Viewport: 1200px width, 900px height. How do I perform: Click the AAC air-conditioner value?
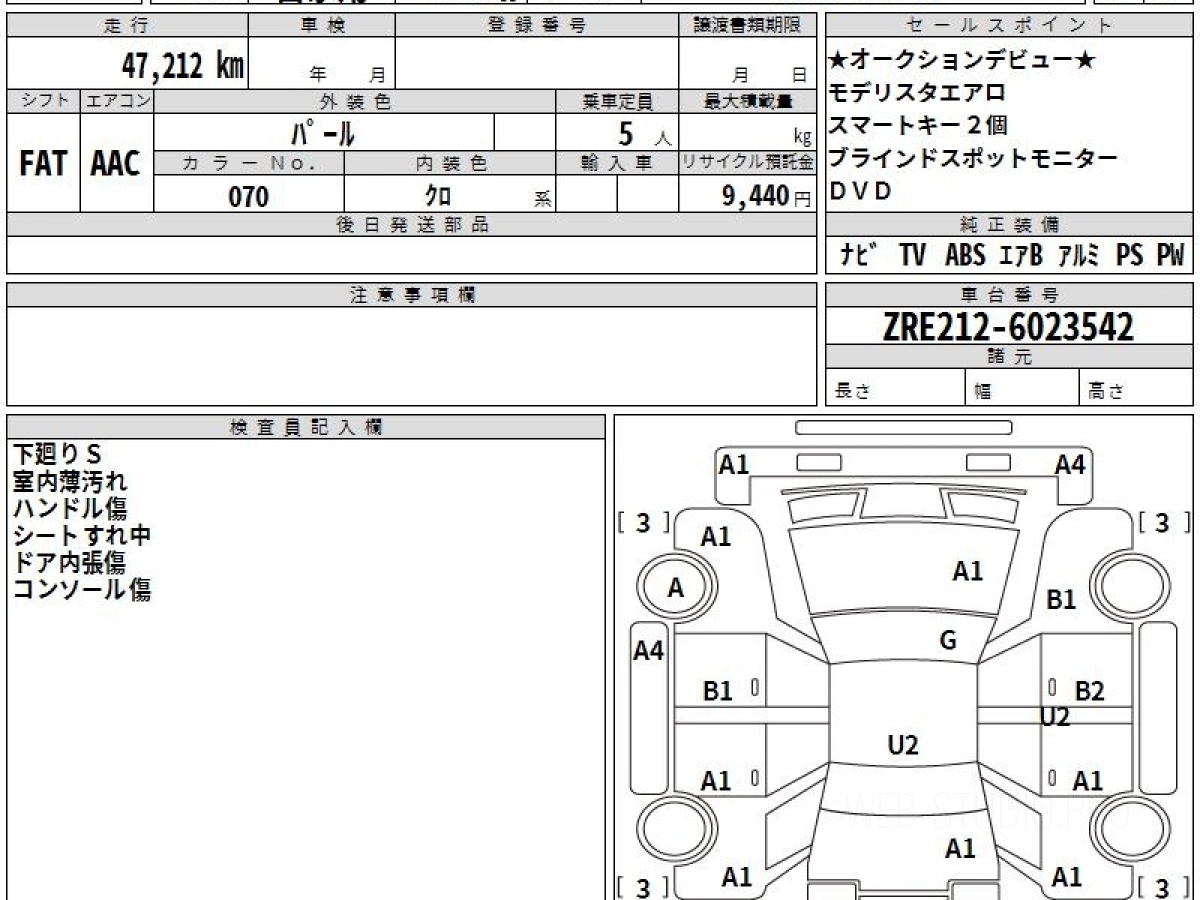pos(116,165)
